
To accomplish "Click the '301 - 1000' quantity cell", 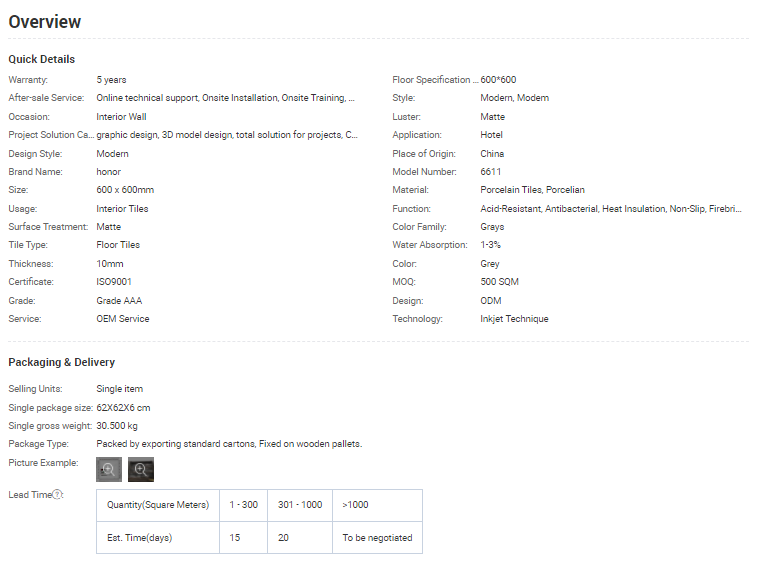I will pos(300,505).
